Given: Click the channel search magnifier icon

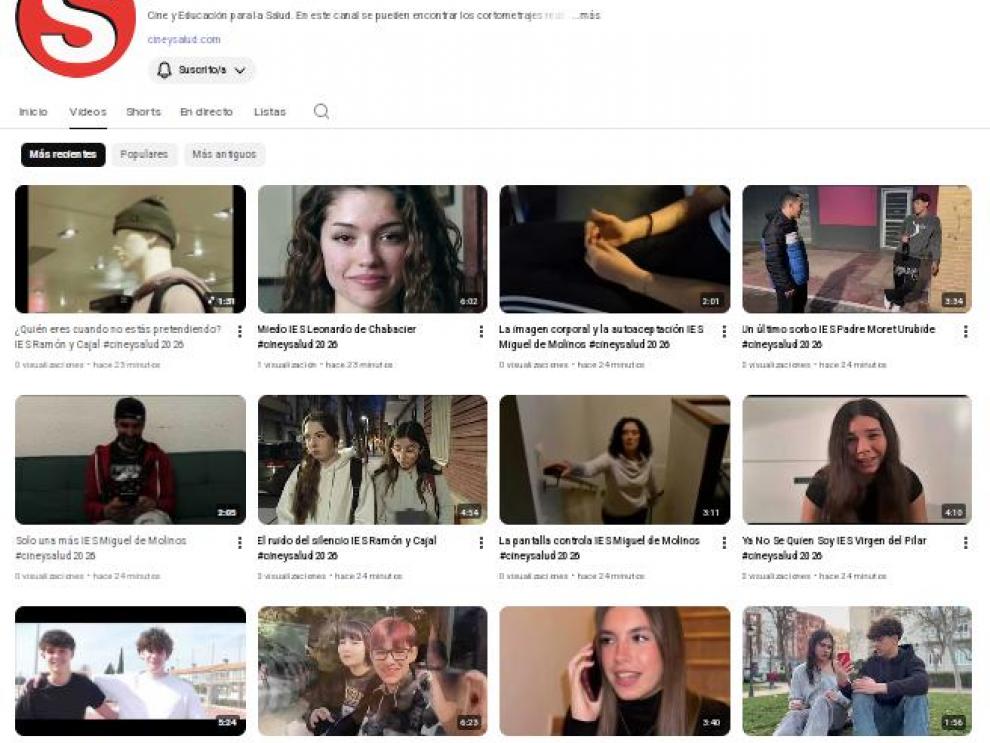Looking at the screenshot, I should 321,112.
